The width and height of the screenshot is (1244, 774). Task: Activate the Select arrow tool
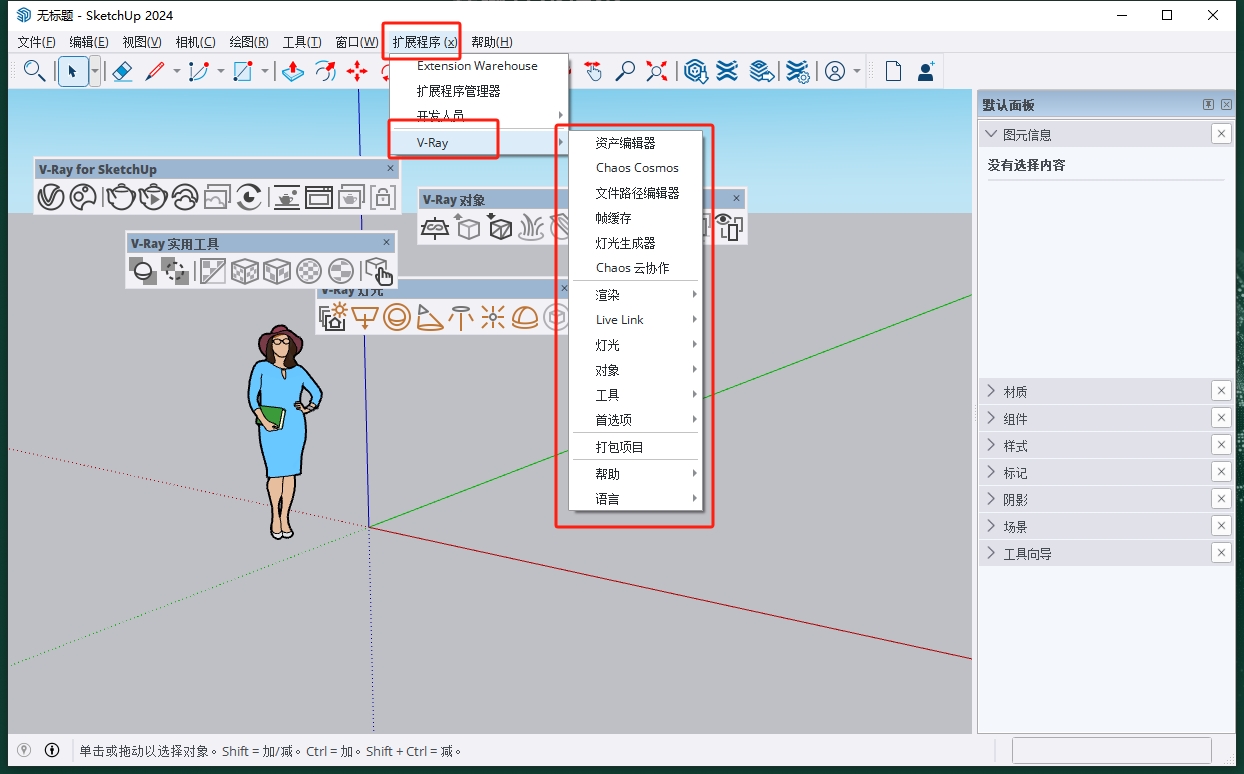pos(72,71)
